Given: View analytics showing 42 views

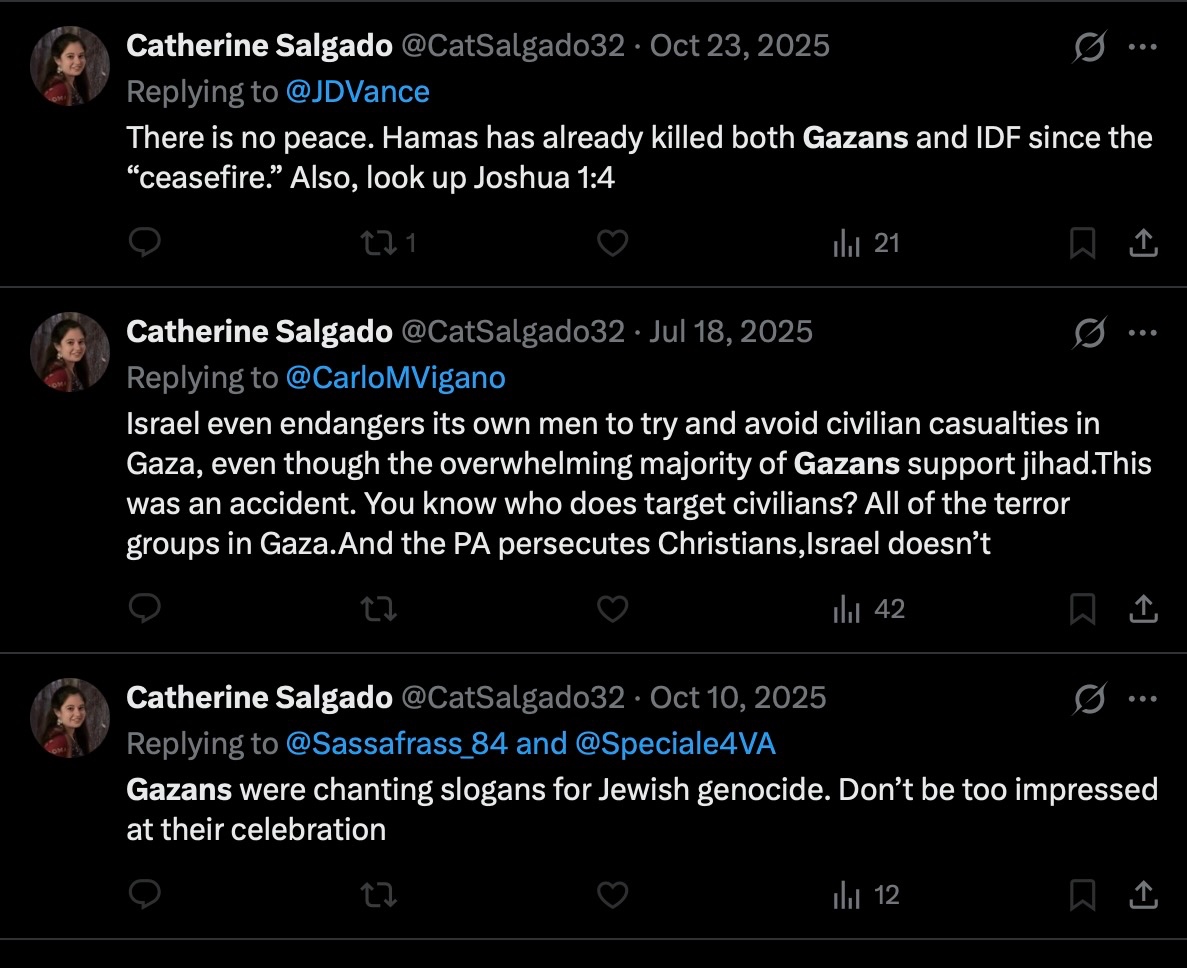Looking at the screenshot, I should tap(868, 609).
